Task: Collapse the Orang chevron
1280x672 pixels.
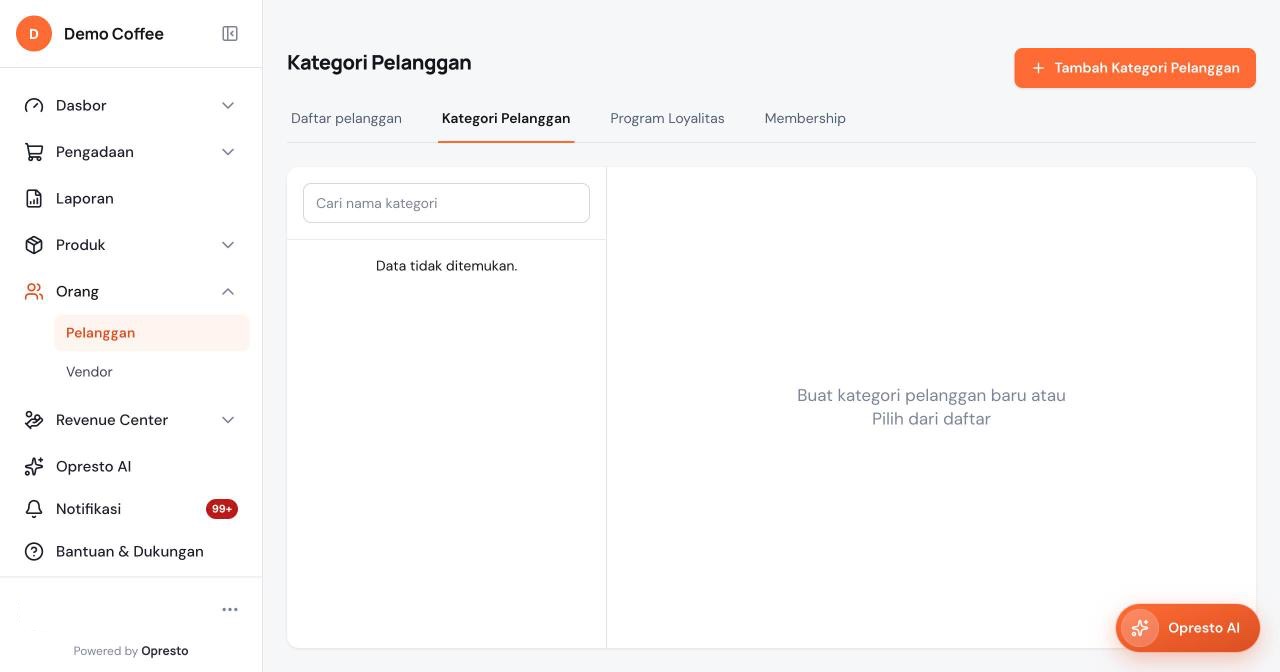Action: [x=228, y=292]
